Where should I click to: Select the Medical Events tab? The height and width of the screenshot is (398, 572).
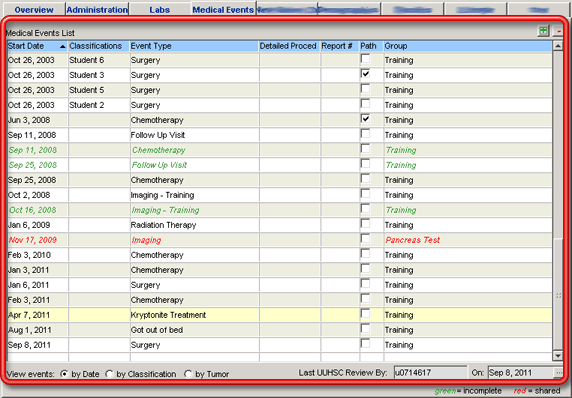223,9
